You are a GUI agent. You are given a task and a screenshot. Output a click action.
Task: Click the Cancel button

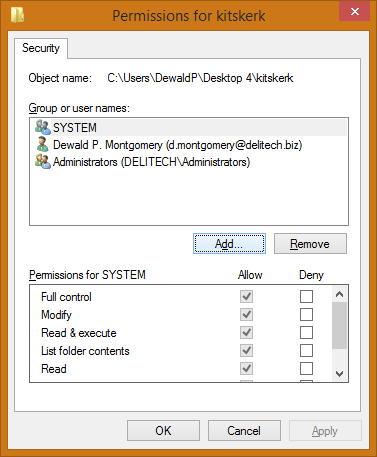pyautogui.click(x=244, y=431)
